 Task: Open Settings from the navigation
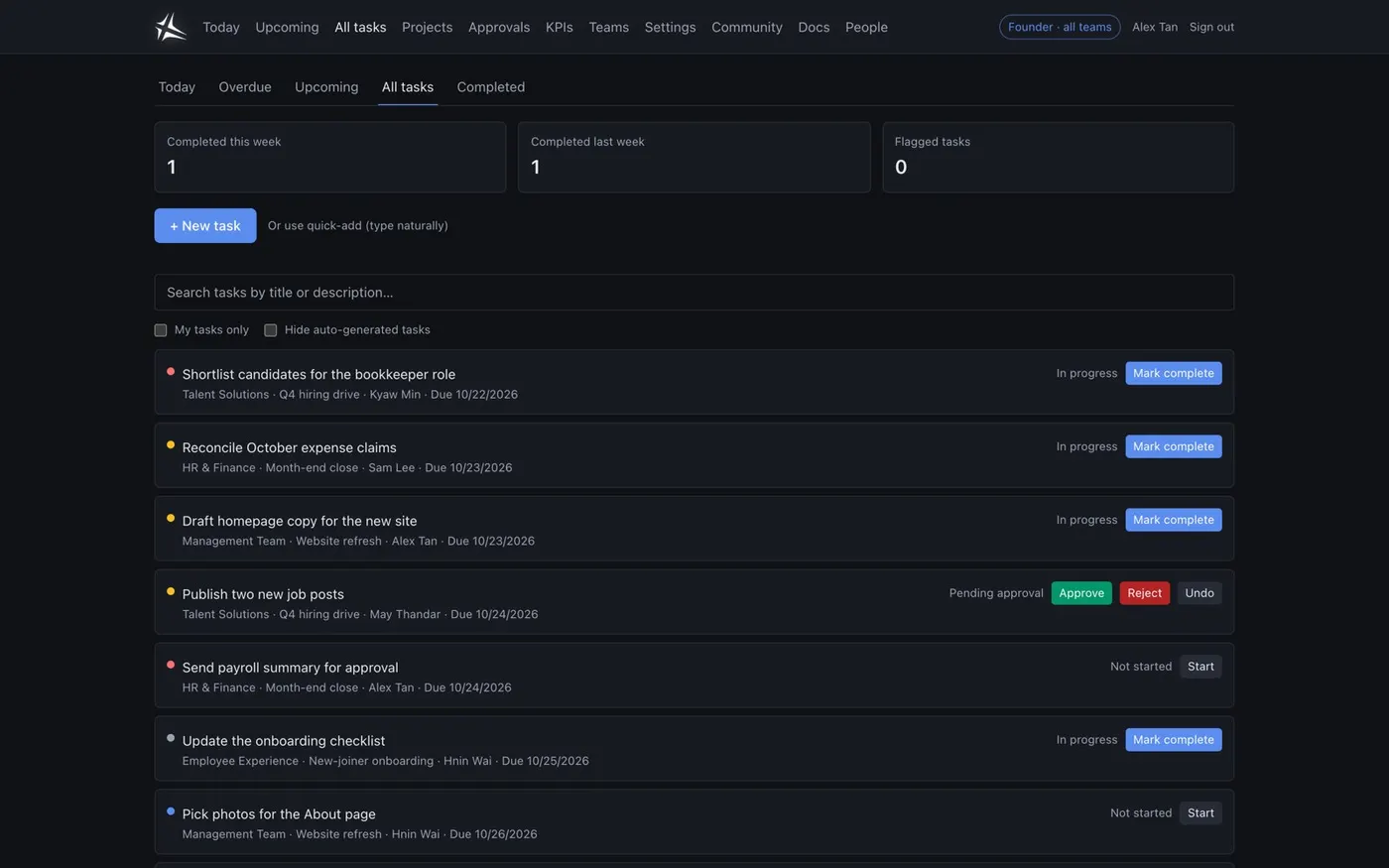pos(670,27)
